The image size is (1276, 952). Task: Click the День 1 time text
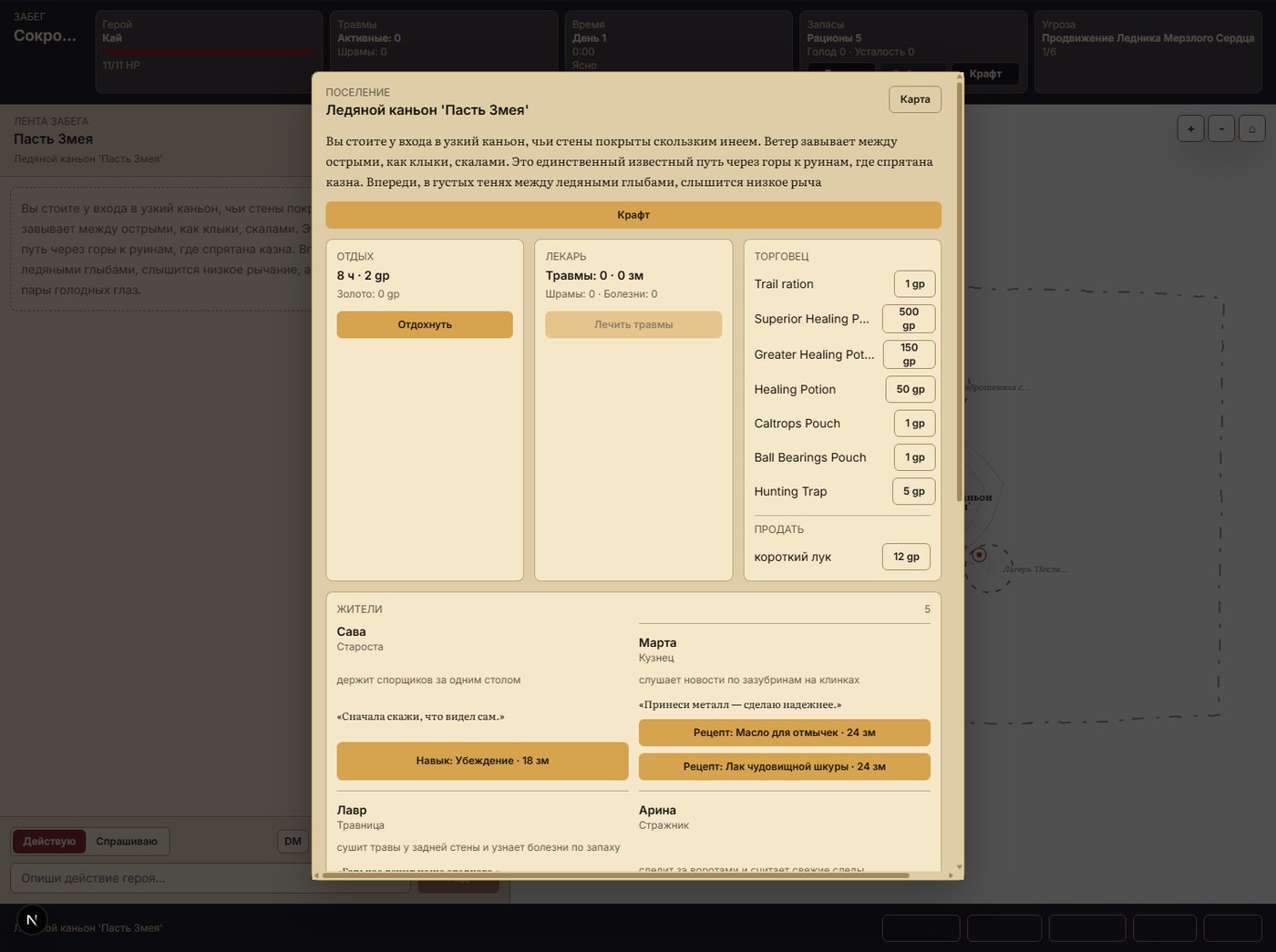coord(589,38)
